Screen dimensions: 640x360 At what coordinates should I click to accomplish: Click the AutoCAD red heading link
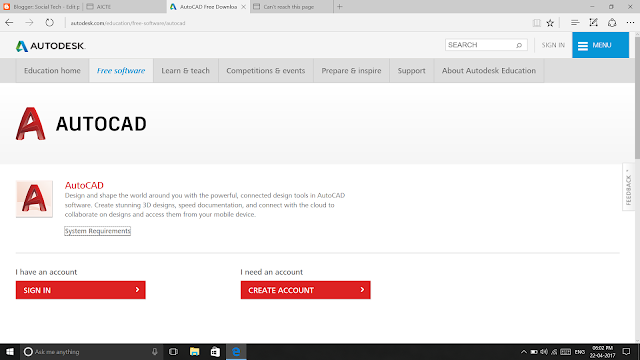(84, 185)
